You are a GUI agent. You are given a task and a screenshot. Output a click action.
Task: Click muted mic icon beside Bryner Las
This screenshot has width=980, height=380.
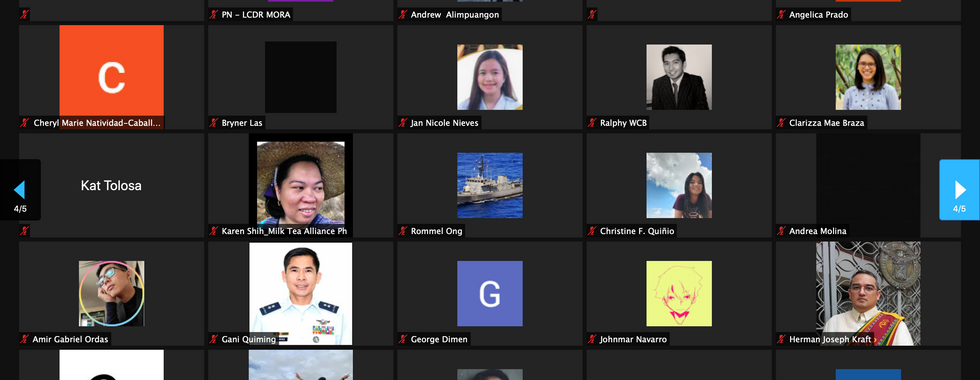(214, 123)
